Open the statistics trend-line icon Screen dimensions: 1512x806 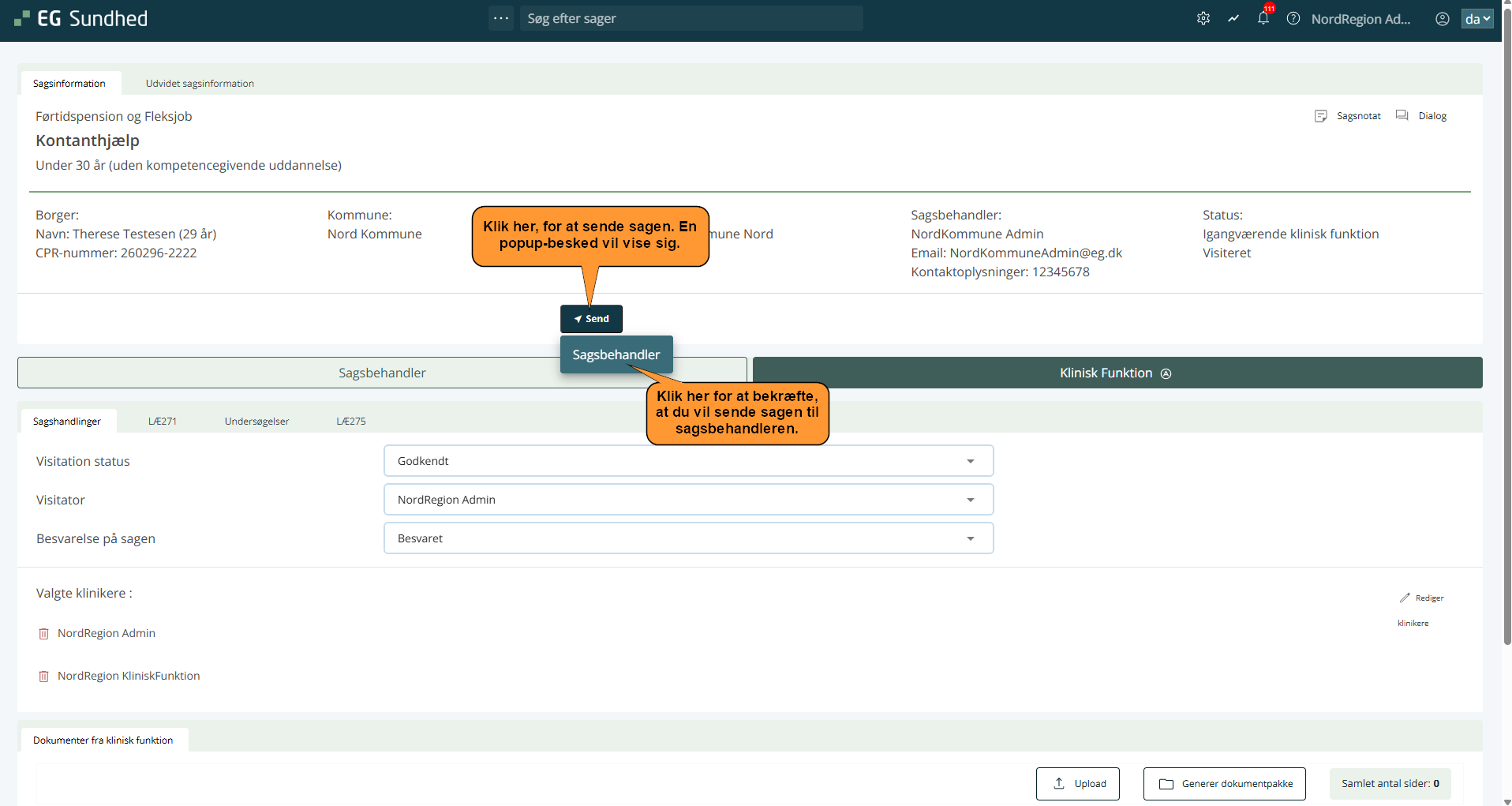pyautogui.click(x=1233, y=18)
